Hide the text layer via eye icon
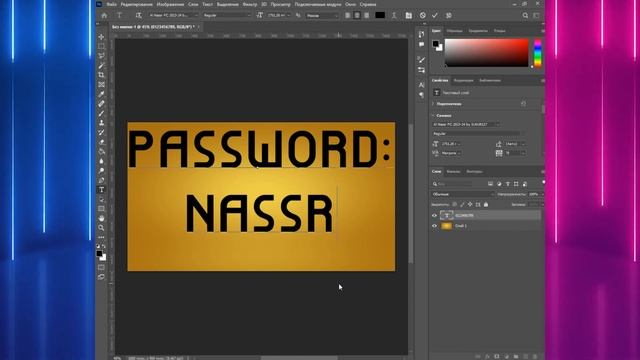This screenshot has width=640, height=360. pyautogui.click(x=434, y=215)
